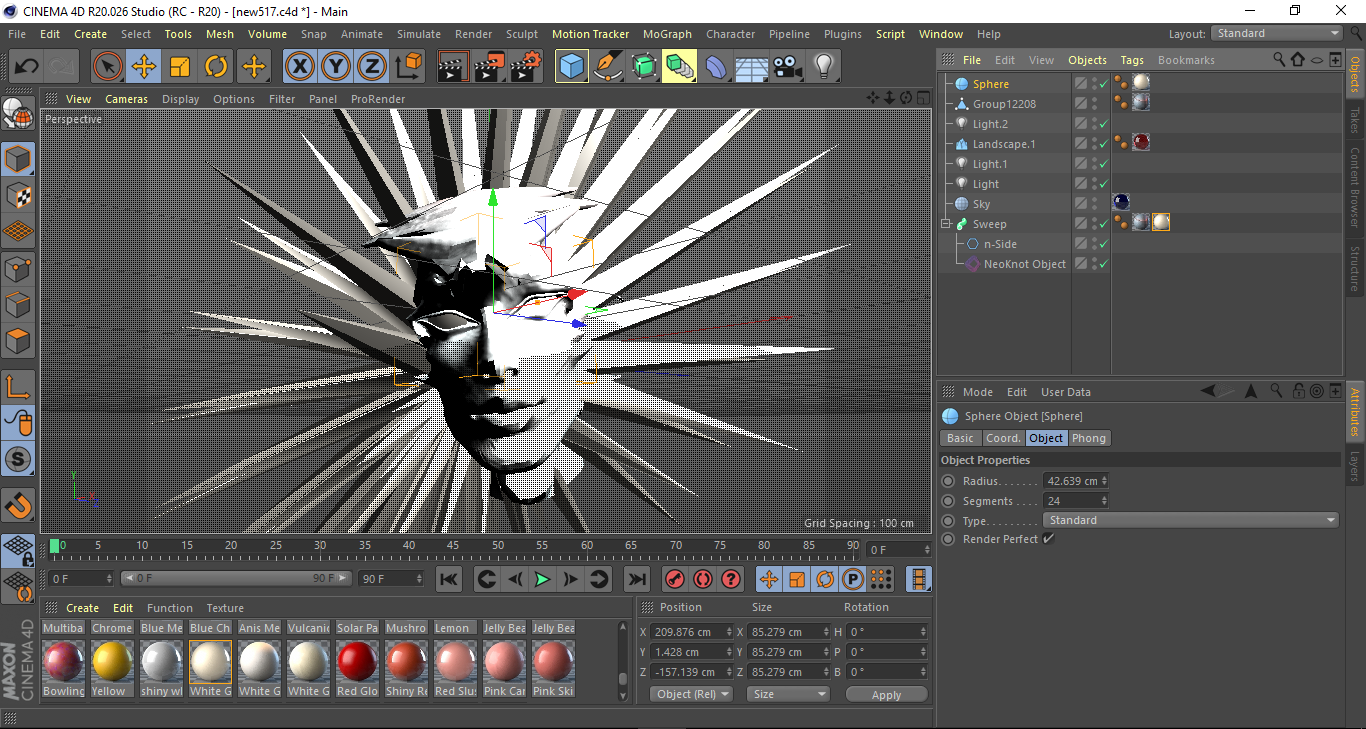
Task: Click the Radius input field
Action: click(1071, 481)
